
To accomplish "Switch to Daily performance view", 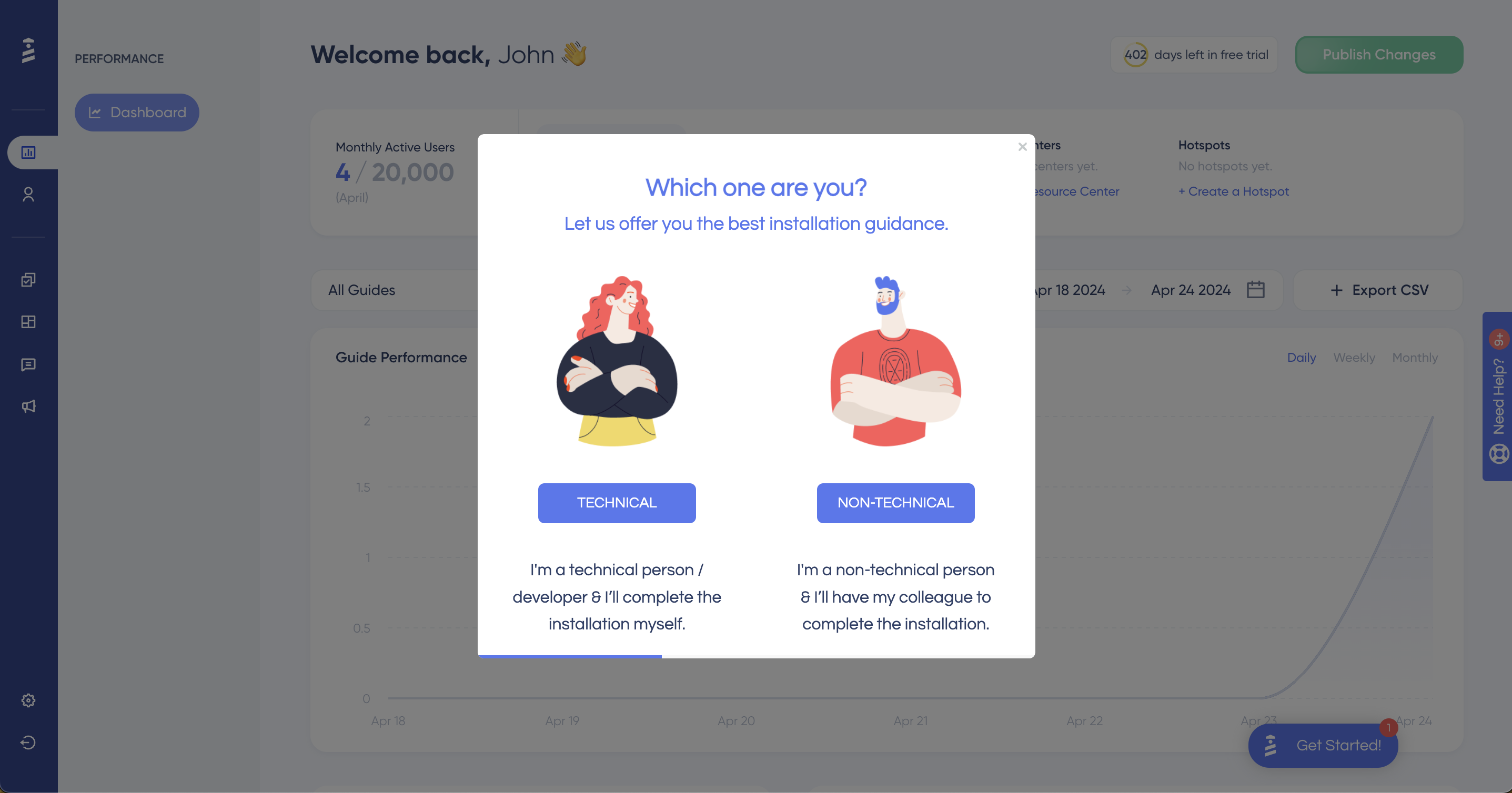I will 1302,357.
